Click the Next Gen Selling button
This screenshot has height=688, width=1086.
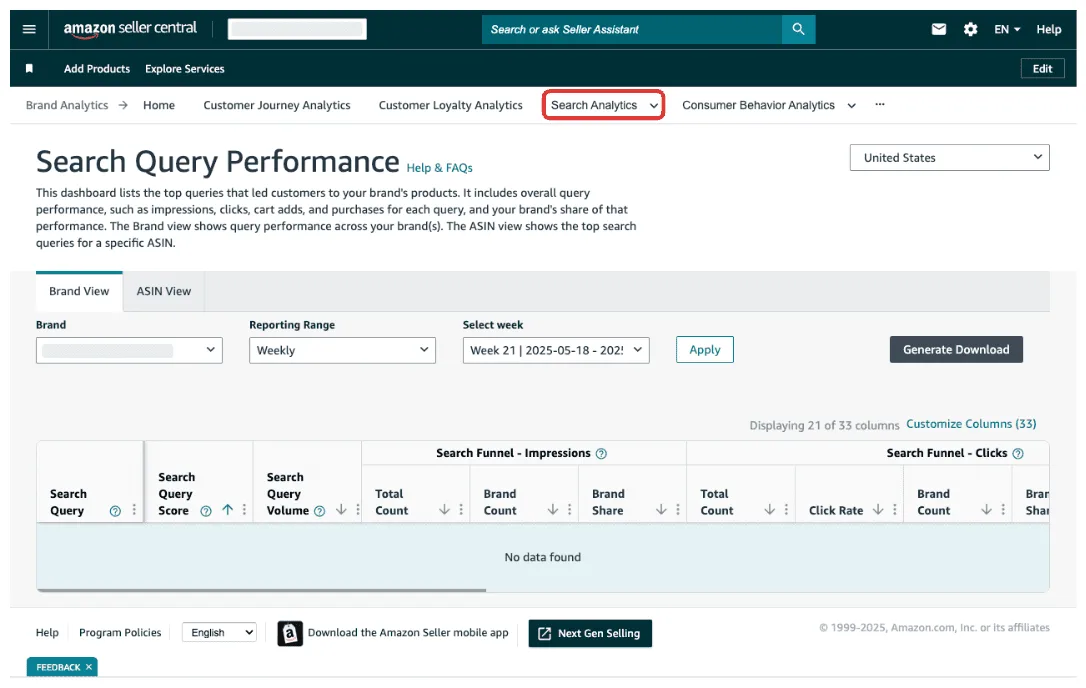point(590,633)
